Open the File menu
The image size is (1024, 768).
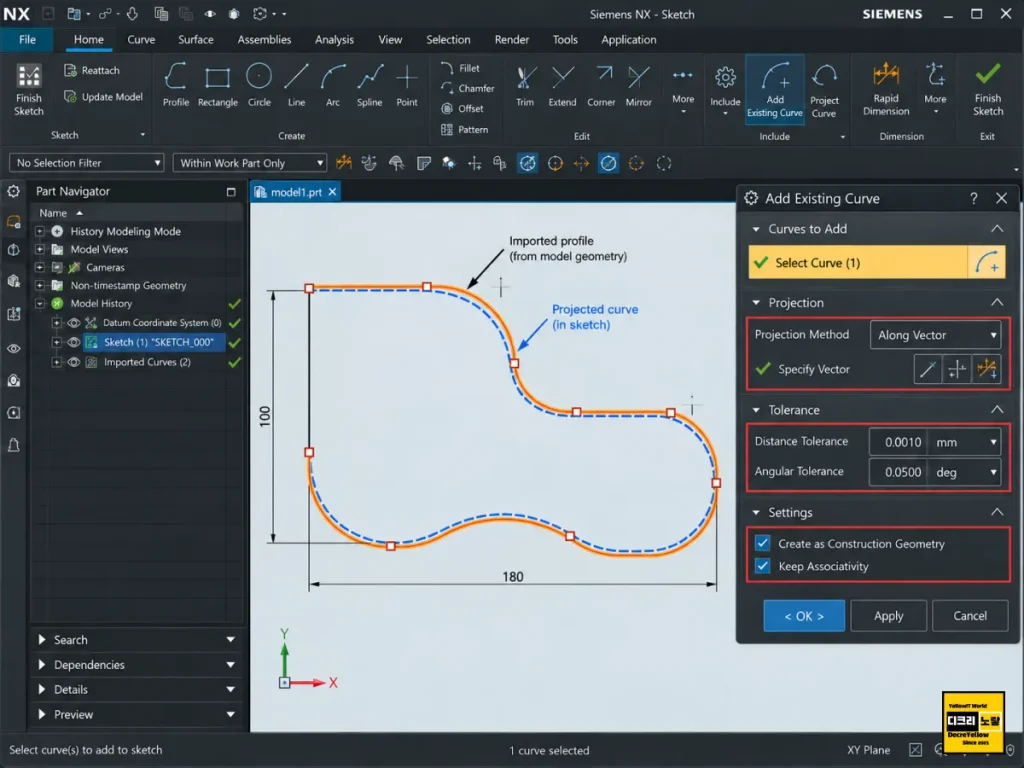27,39
